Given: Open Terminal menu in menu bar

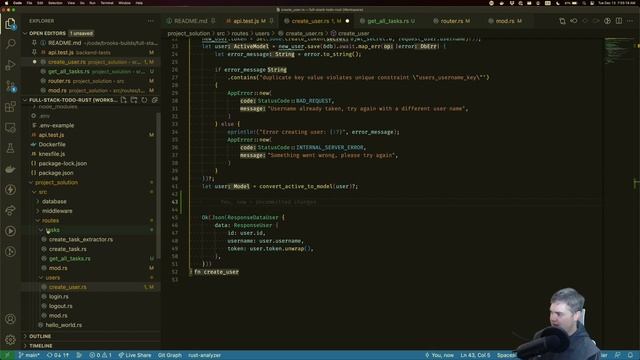Looking at the screenshot, I should coord(107,3).
